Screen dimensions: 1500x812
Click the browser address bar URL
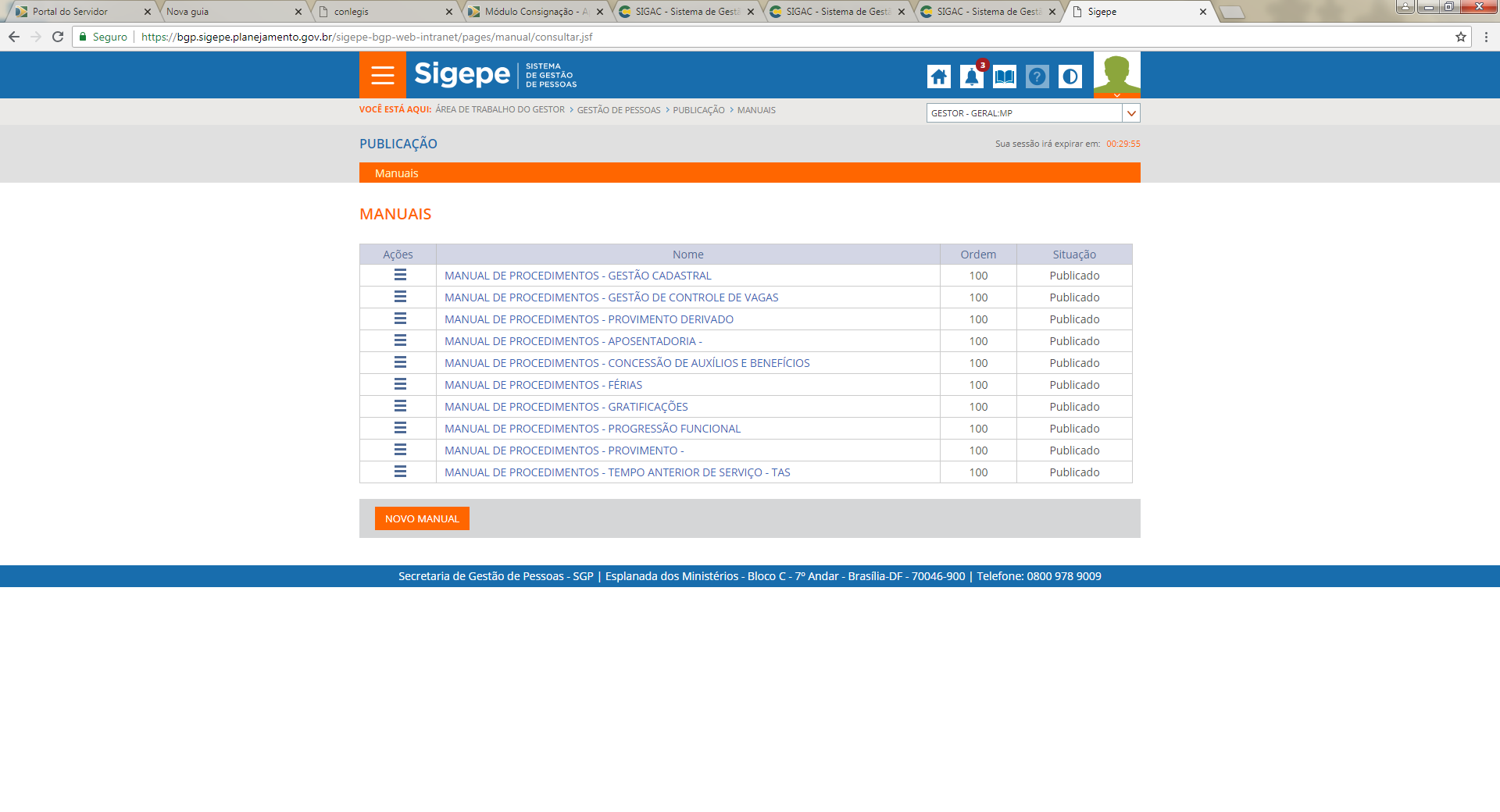tap(367, 37)
